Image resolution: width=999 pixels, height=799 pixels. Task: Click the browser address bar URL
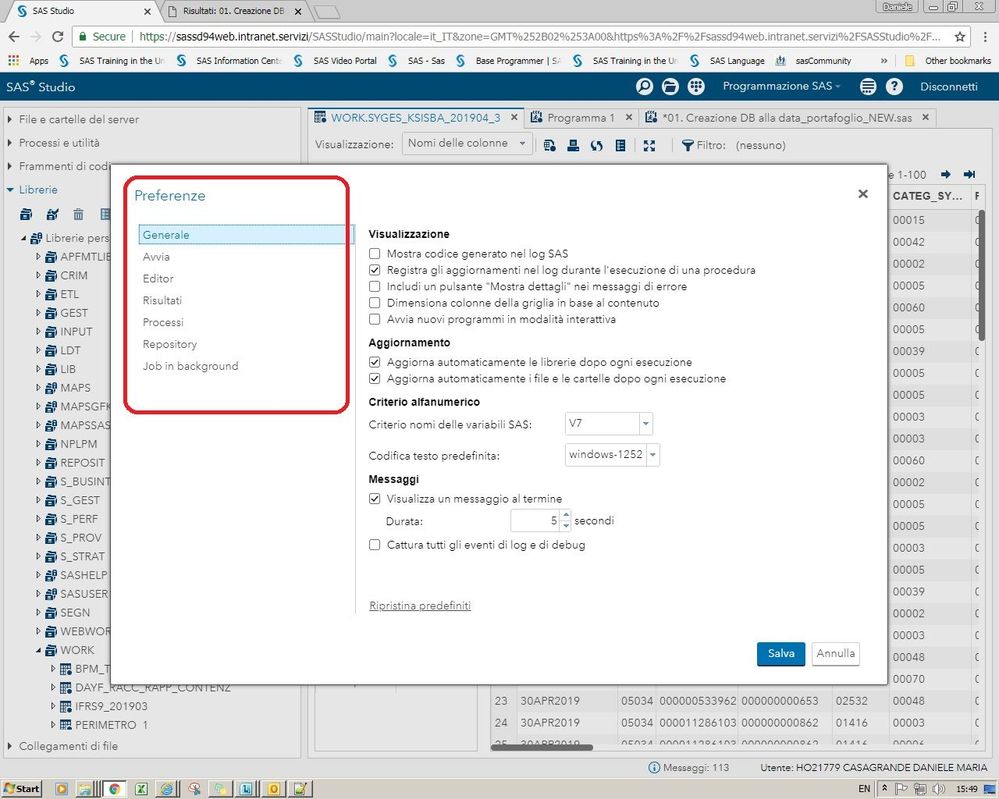tap(539, 36)
